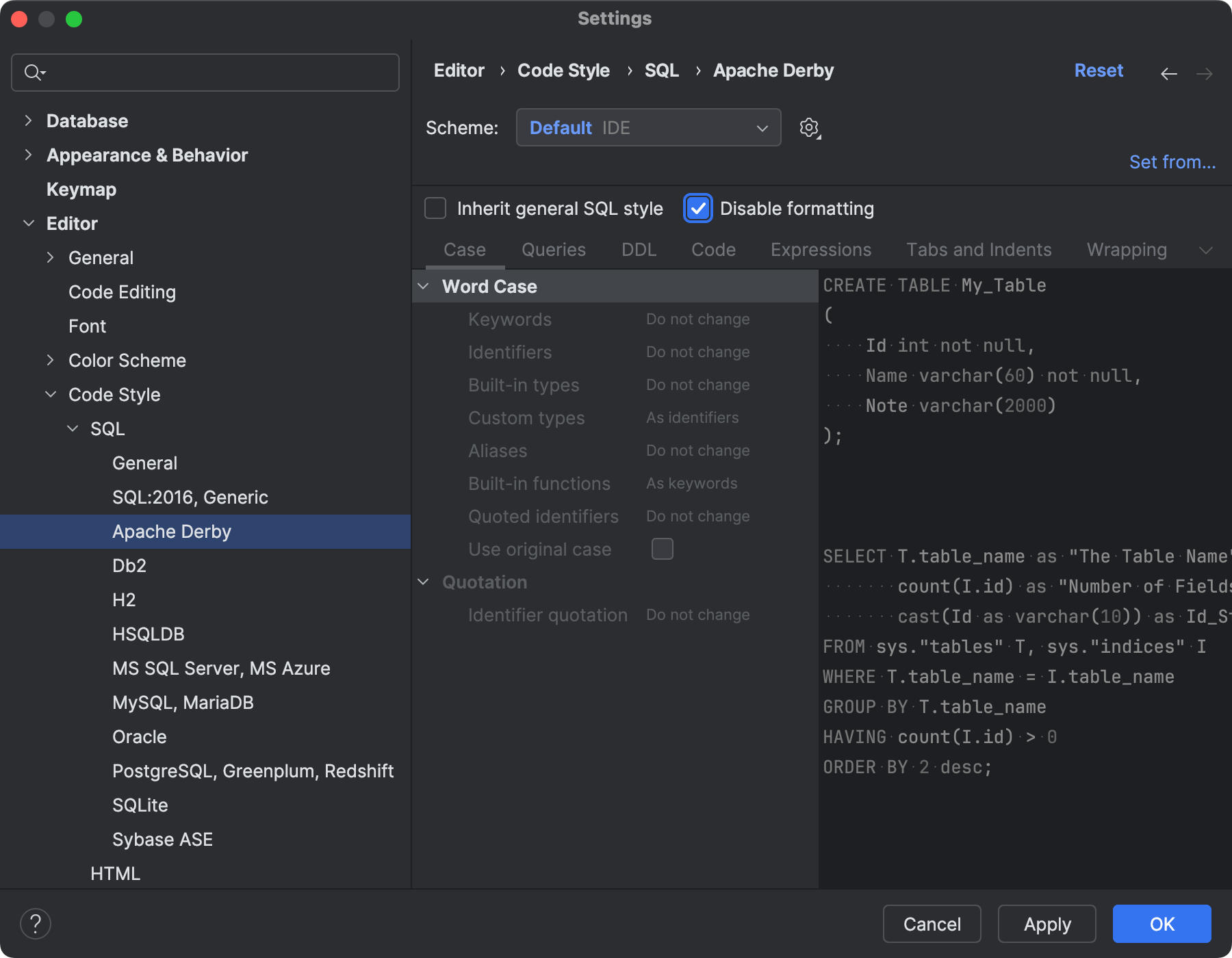This screenshot has width=1232, height=958.
Task: Expand the Database tree node
Action: pyautogui.click(x=28, y=120)
